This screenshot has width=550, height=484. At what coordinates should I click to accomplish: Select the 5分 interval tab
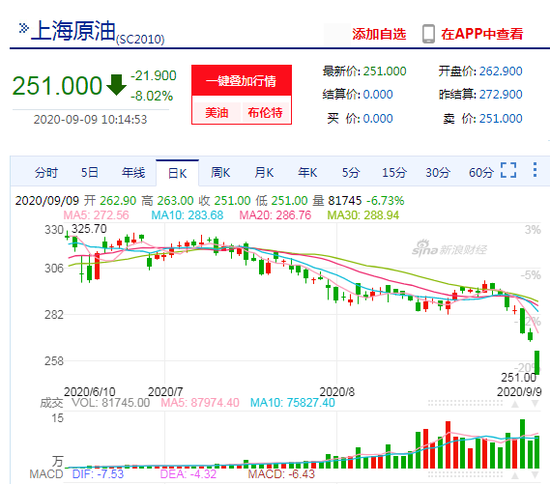351,173
